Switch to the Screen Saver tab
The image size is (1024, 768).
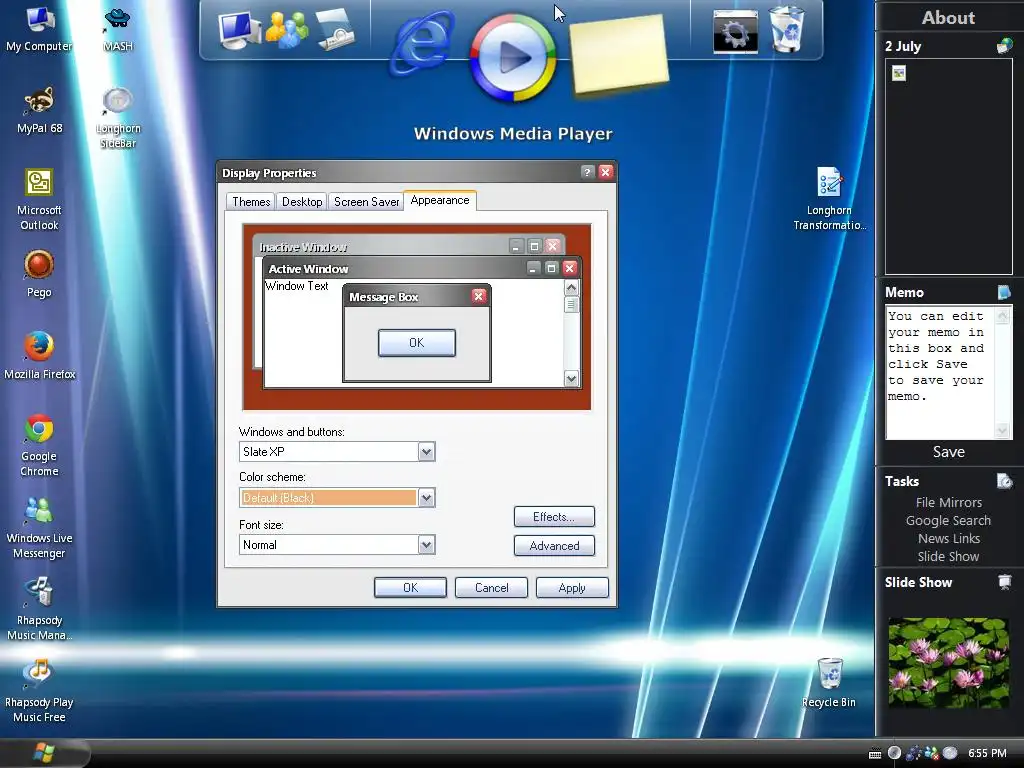pos(366,202)
